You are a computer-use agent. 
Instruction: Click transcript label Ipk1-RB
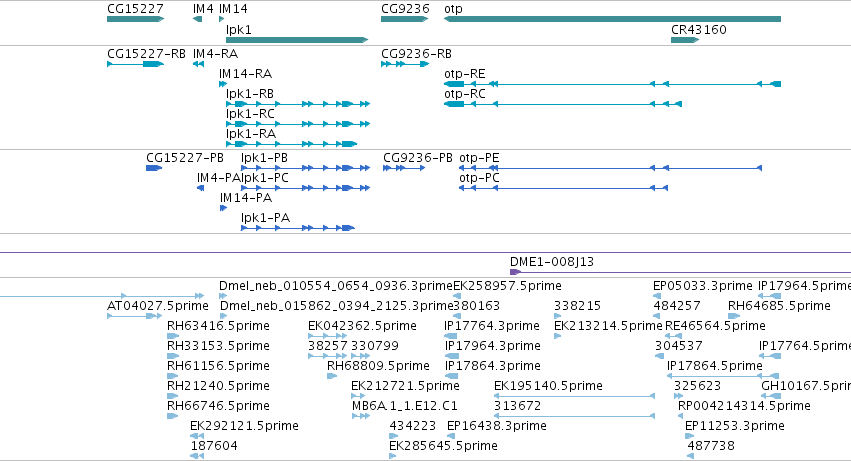[250, 94]
